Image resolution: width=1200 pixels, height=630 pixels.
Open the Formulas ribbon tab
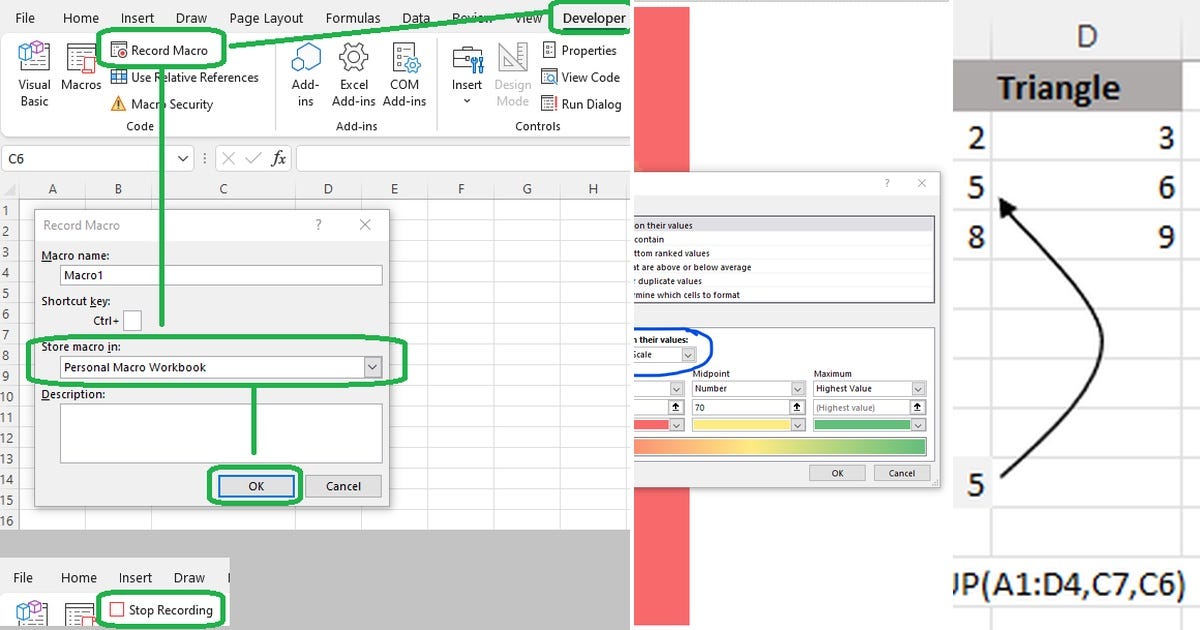(x=352, y=17)
